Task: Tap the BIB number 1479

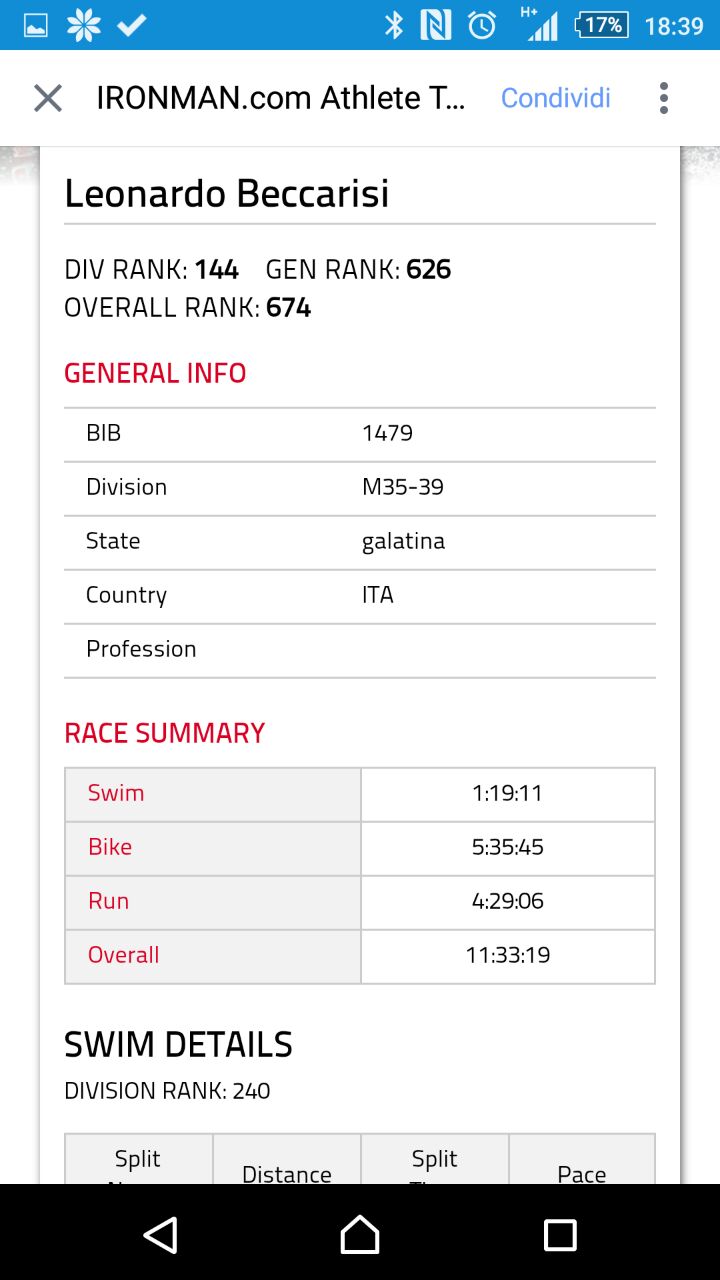Action: (387, 434)
